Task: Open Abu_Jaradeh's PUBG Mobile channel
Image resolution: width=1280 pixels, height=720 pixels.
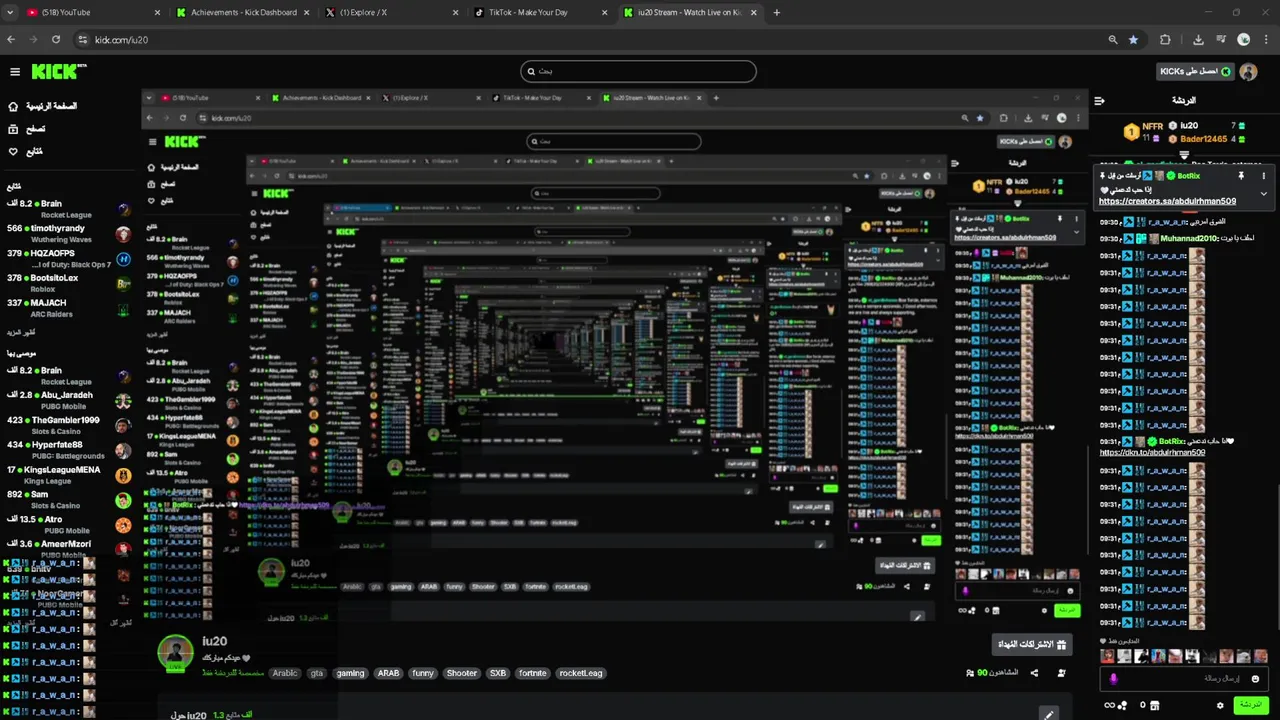Action: (x=69, y=400)
